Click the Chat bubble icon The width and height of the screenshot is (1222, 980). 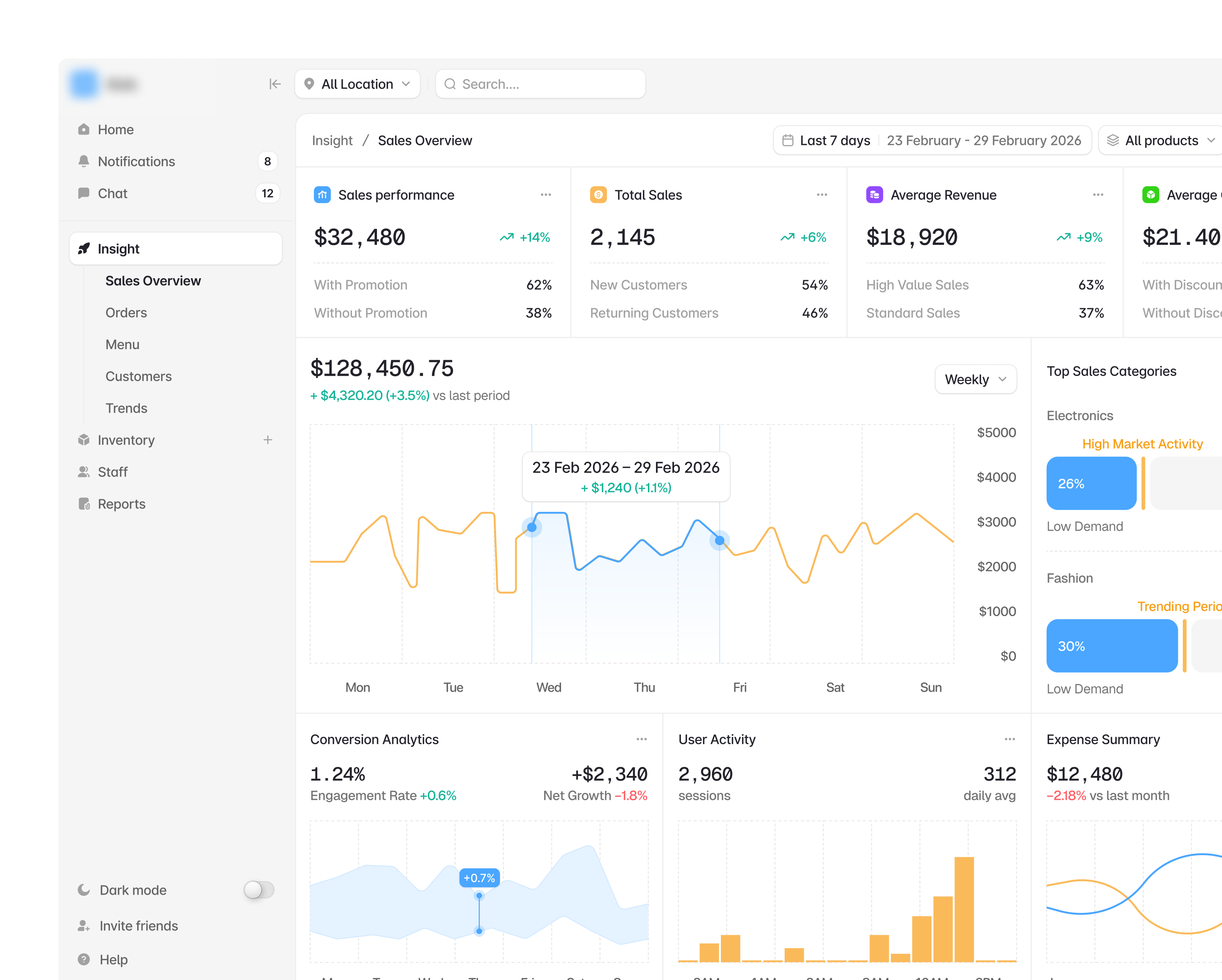pos(84,193)
